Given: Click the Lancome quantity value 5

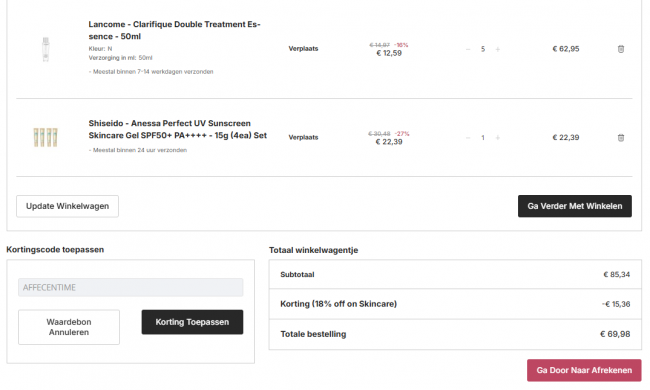Looking at the screenshot, I should click(483, 49).
